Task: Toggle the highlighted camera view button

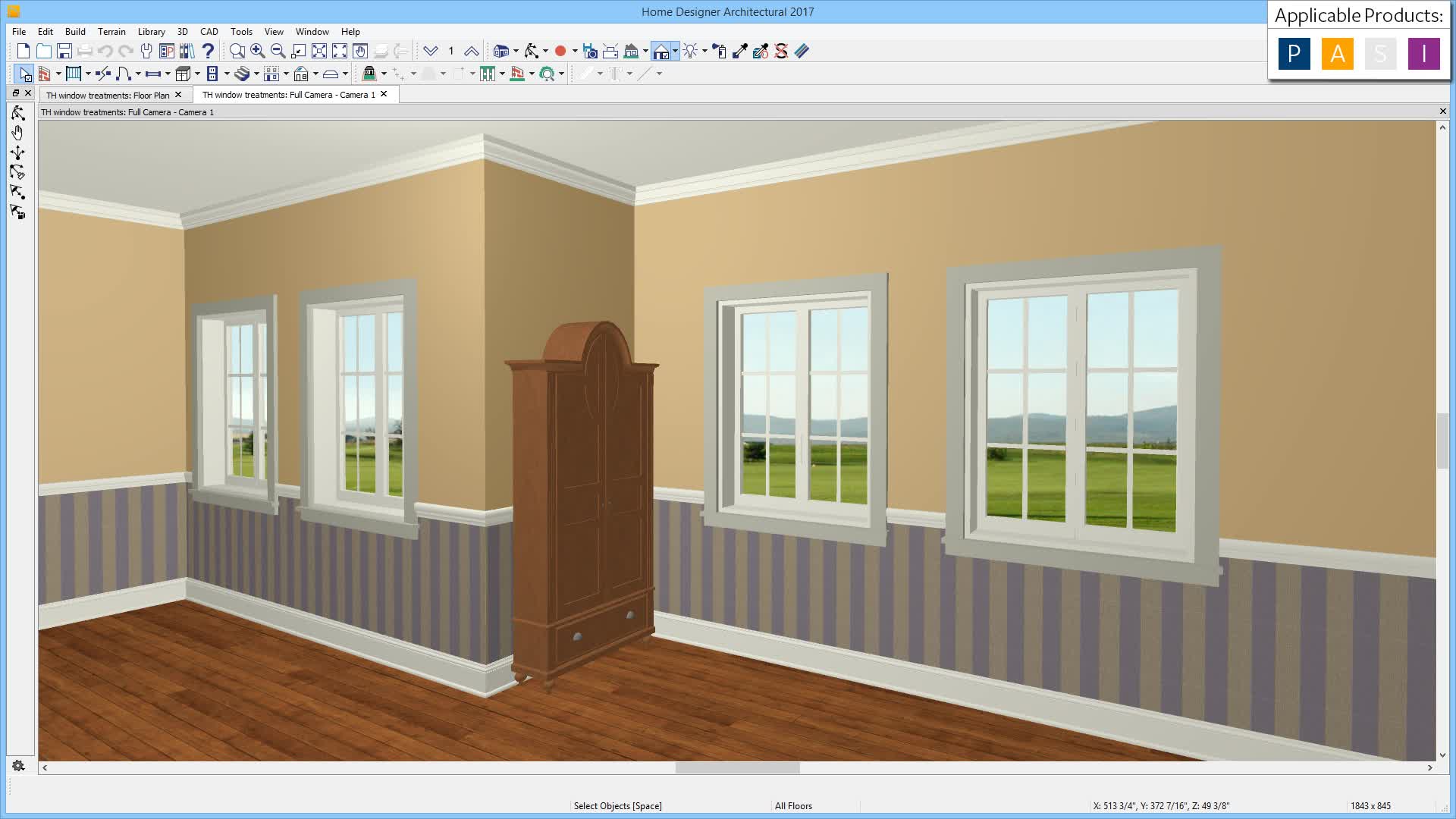Action: (661, 52)
